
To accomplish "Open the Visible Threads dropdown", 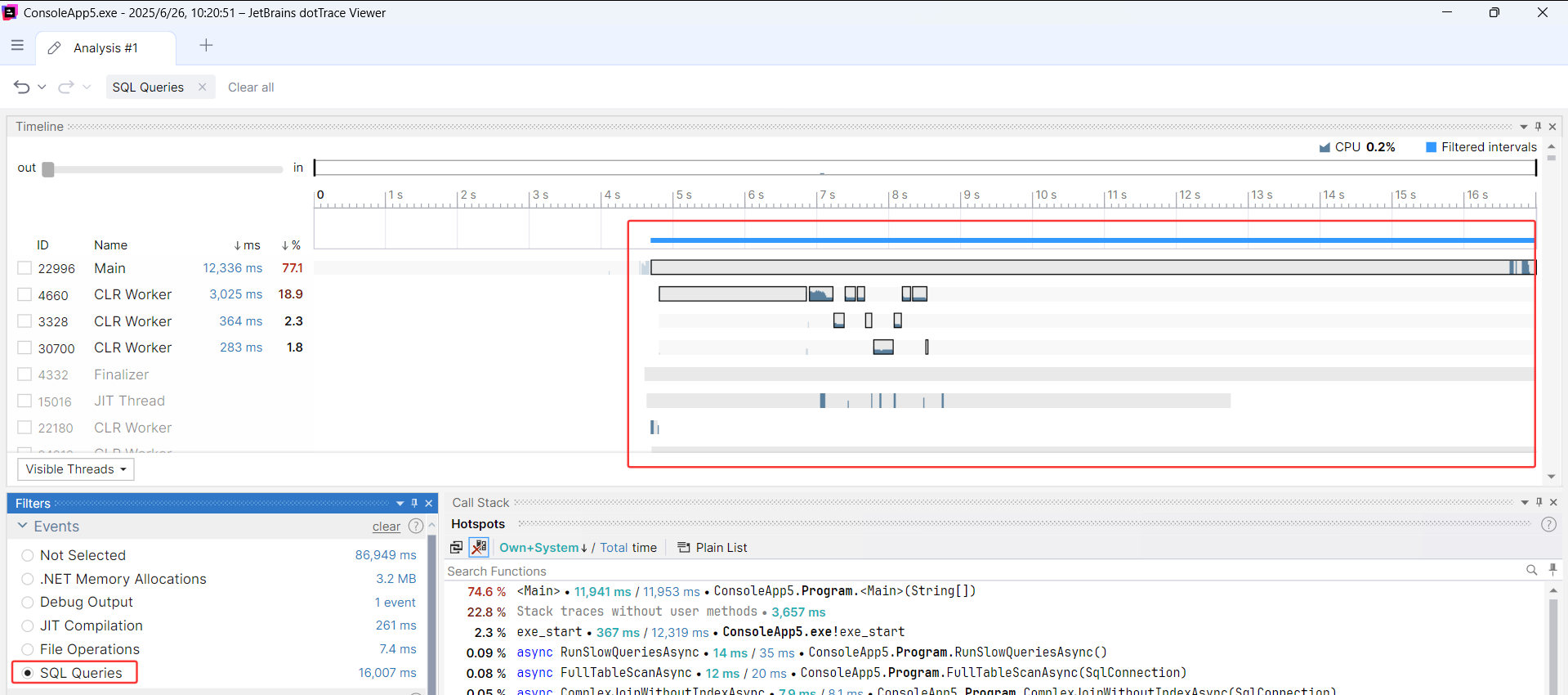I will 76,469.
